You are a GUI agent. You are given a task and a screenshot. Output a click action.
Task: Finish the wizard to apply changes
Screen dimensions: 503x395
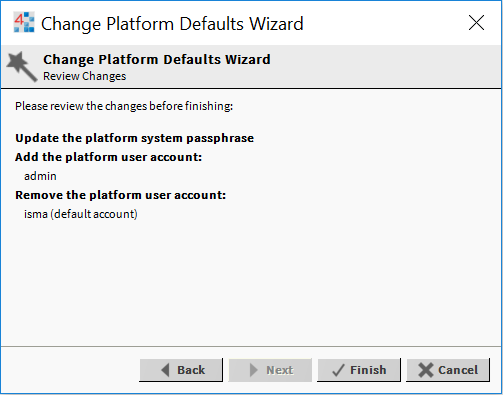point(359,370)
